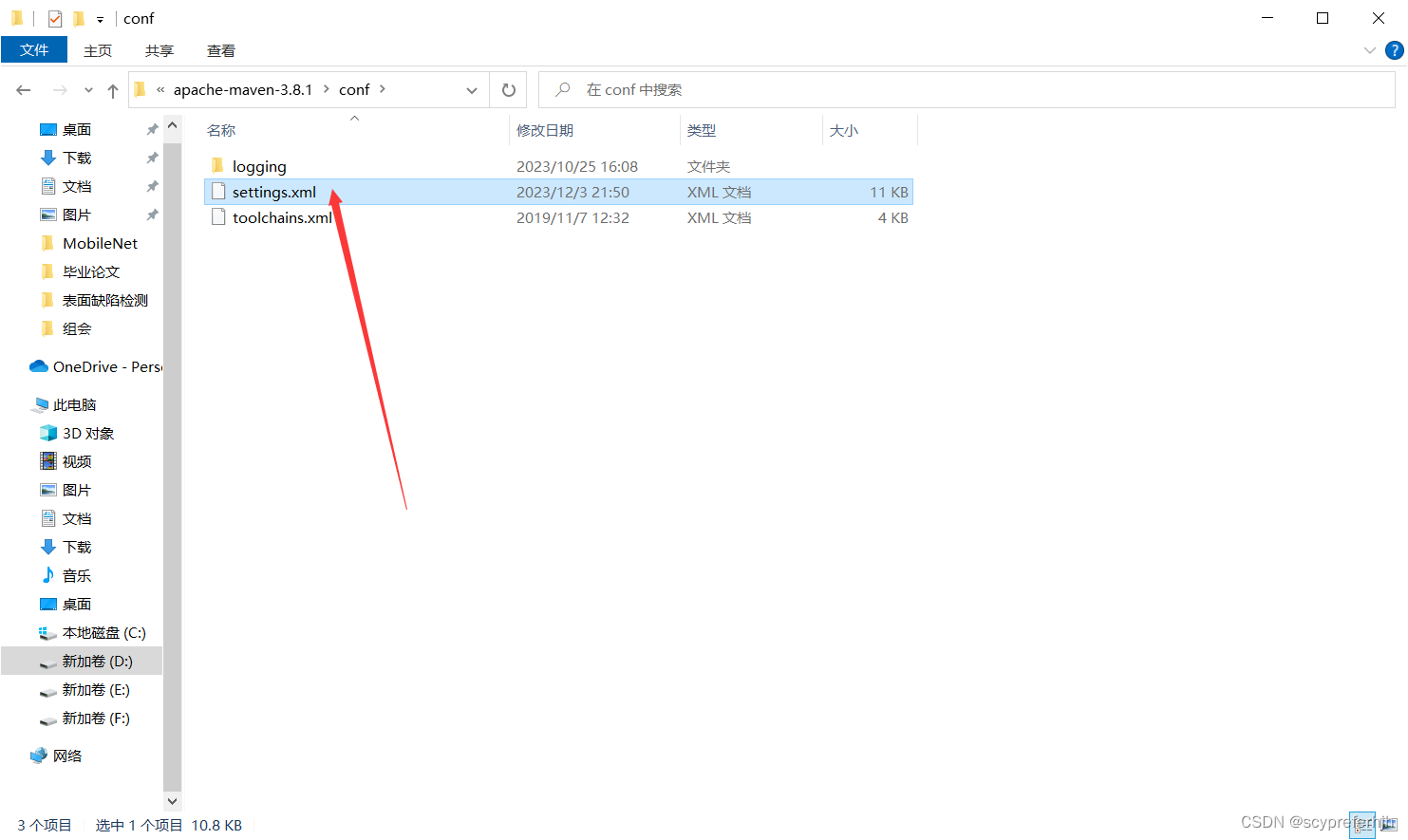Image resolution: width=1408 pixels, height=840 pixels.
Task: Click the conf breadcrumb segment
Action: [354, 89]
